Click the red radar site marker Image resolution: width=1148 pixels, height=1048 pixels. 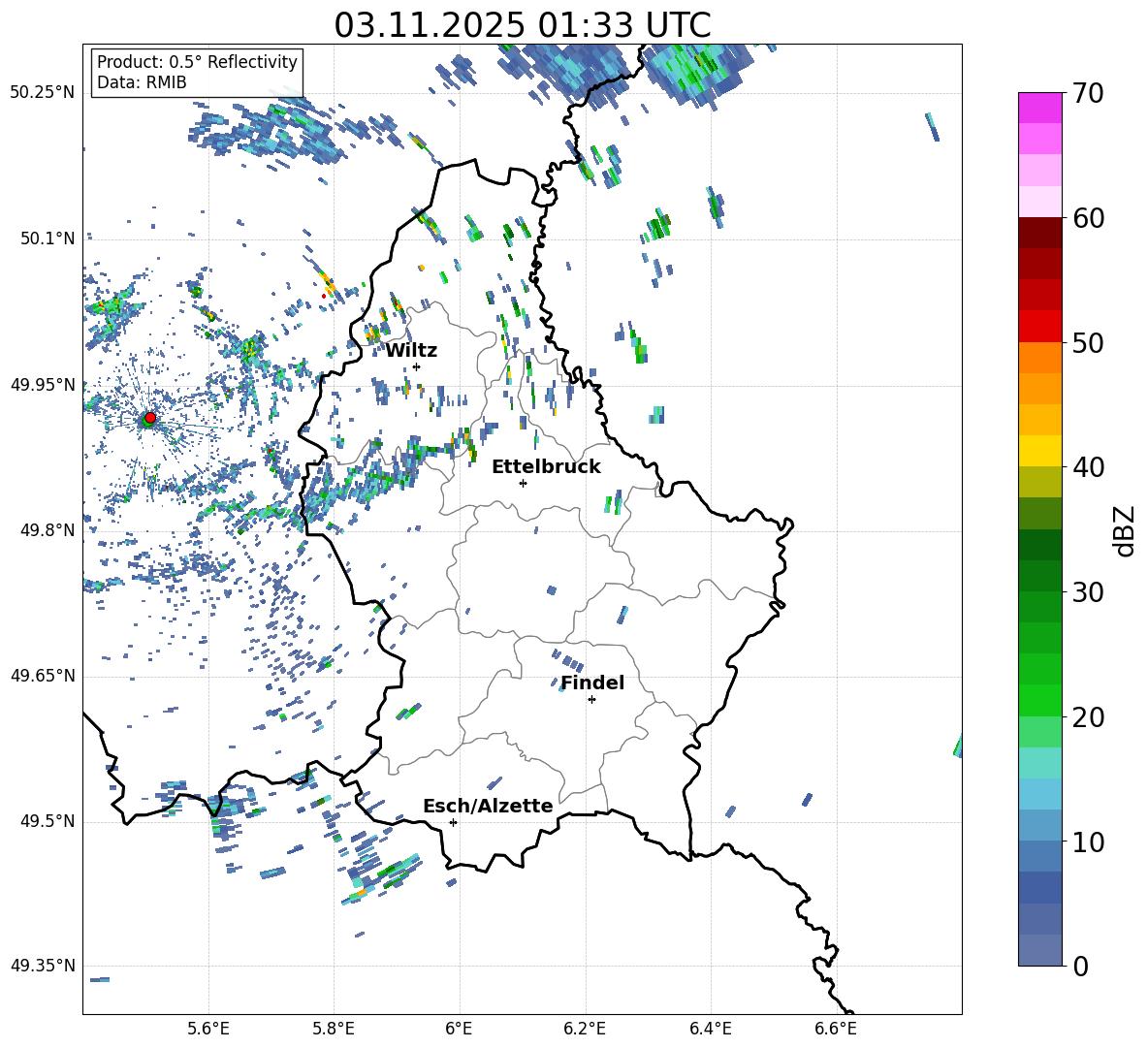point(149,418)
